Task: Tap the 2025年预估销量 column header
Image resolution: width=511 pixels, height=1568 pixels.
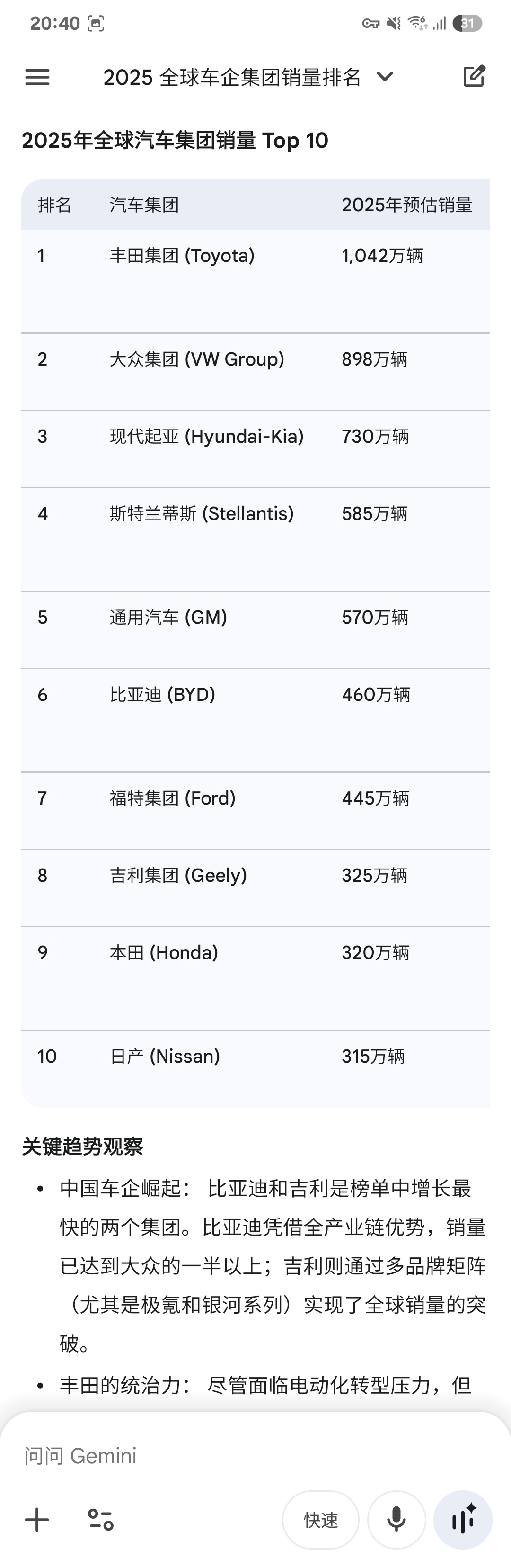Action: (x=409, y=205)
